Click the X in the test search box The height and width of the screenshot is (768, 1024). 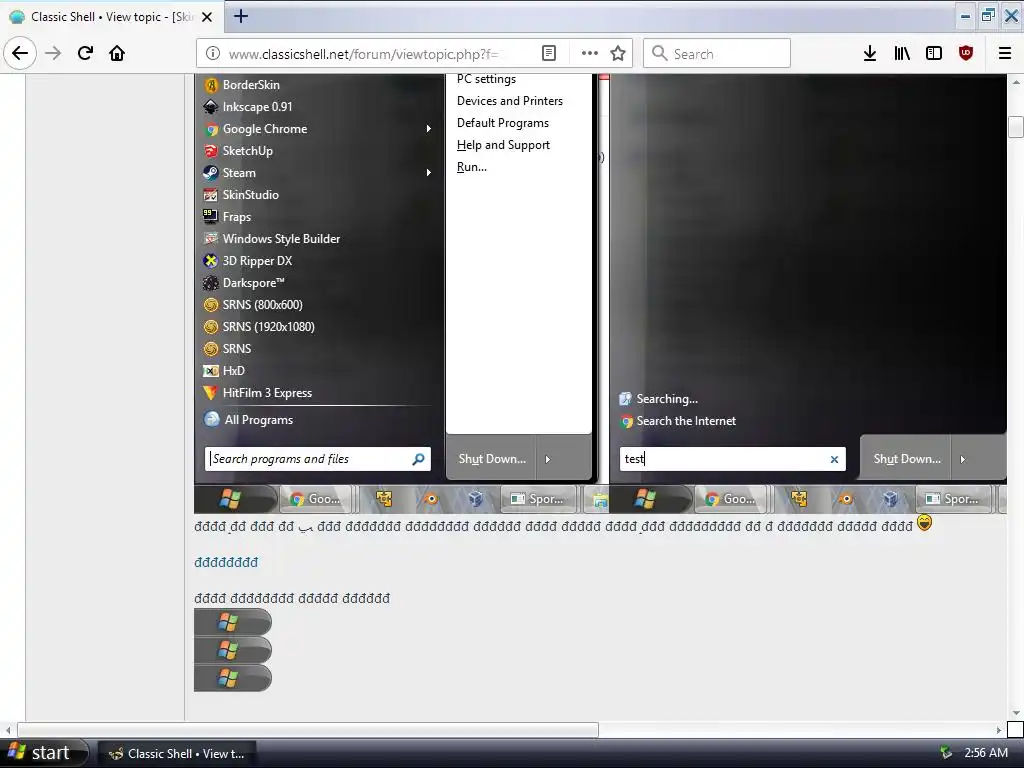click(x=834, y=460)
